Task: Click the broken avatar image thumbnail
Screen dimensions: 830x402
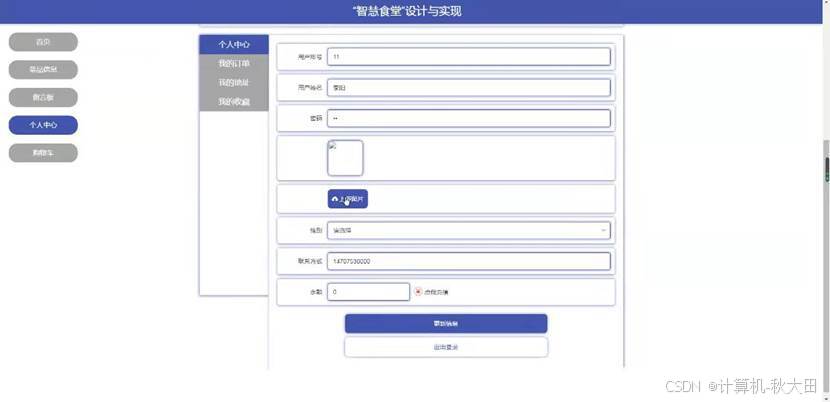Action: pos(345,158)
